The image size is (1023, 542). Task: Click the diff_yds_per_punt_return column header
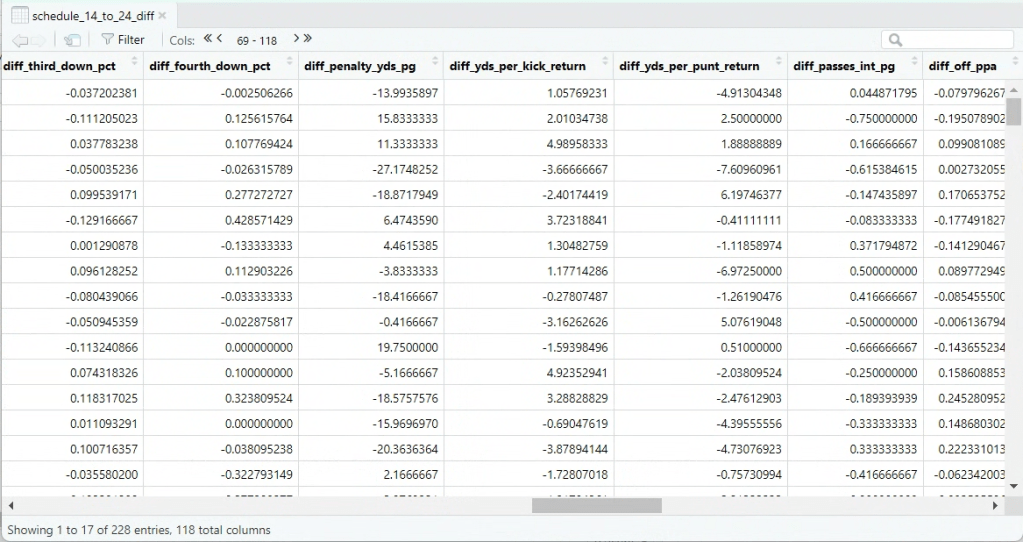[x=689, y=66]
